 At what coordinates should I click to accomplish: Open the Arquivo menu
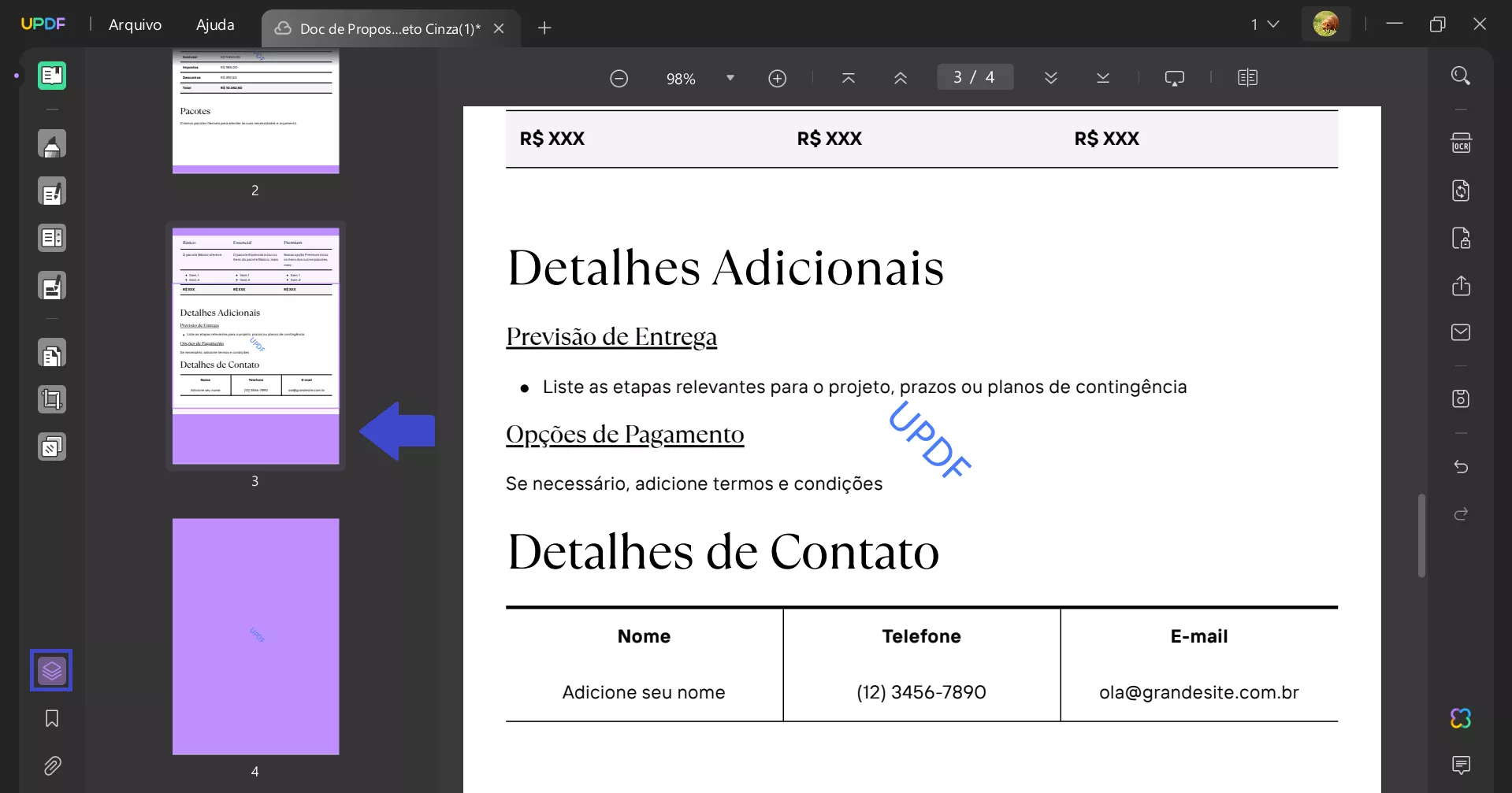coord(135,24)
